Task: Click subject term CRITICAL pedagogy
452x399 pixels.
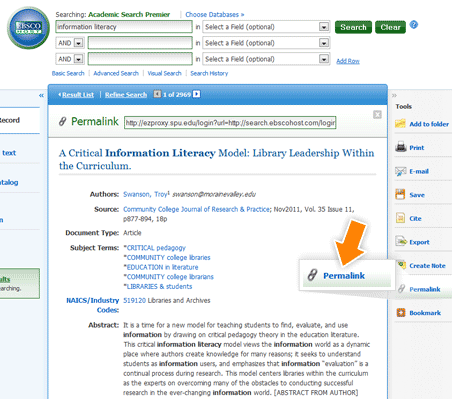Action: pyautogui.click(x=156, y=248)
